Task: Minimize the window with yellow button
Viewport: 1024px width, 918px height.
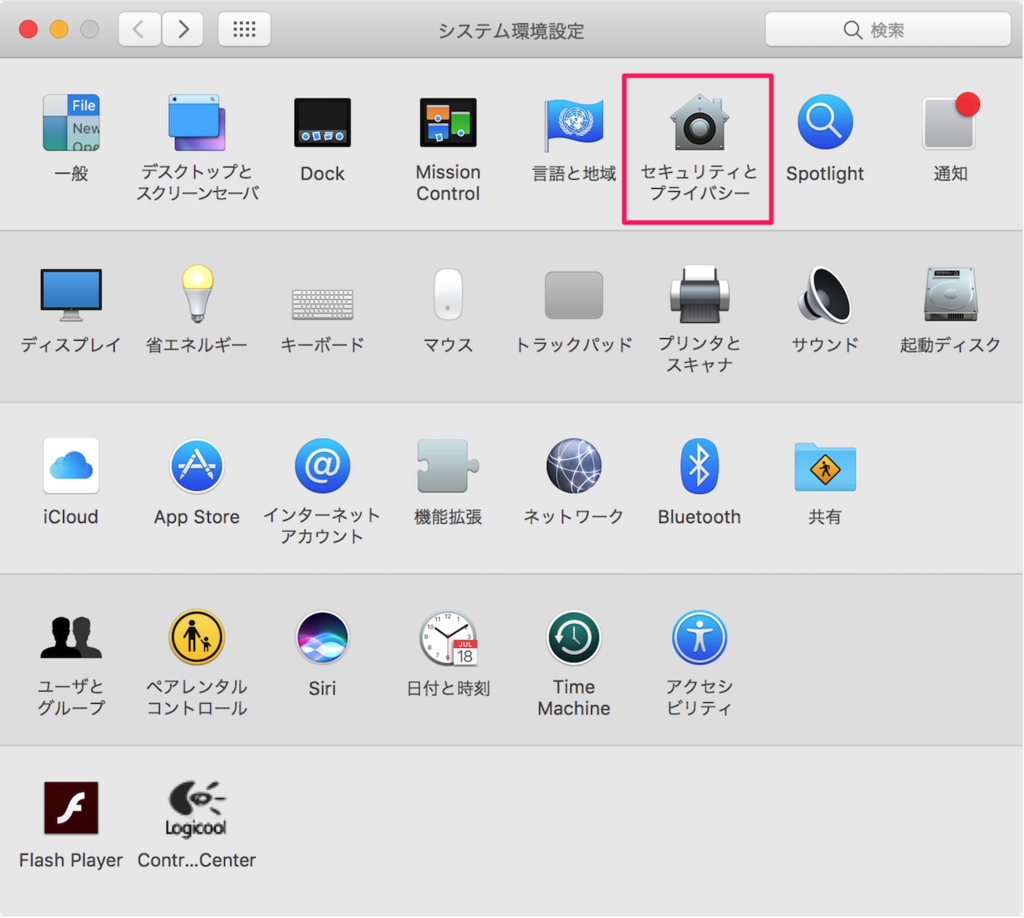Action: pyautogui.click(x=59, y=29)
